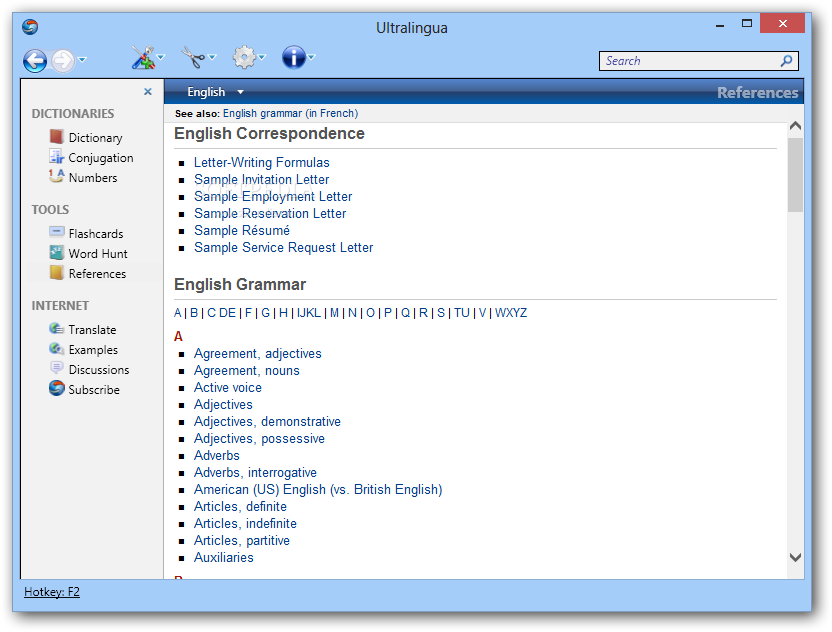Click the Subscribe swirl icon
The height and width of the screenshot is (632, 832).
(56, 388)
